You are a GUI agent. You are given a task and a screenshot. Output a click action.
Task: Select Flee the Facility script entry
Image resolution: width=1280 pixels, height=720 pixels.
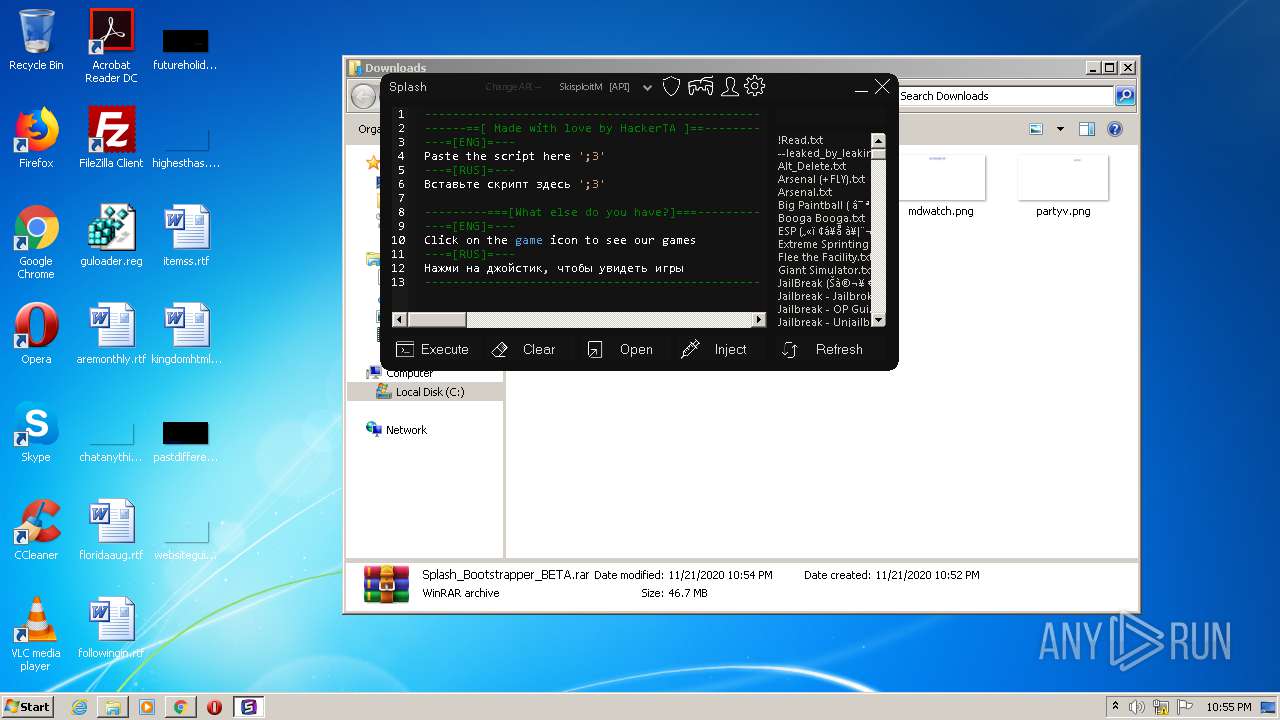click(x=824, y=257)
